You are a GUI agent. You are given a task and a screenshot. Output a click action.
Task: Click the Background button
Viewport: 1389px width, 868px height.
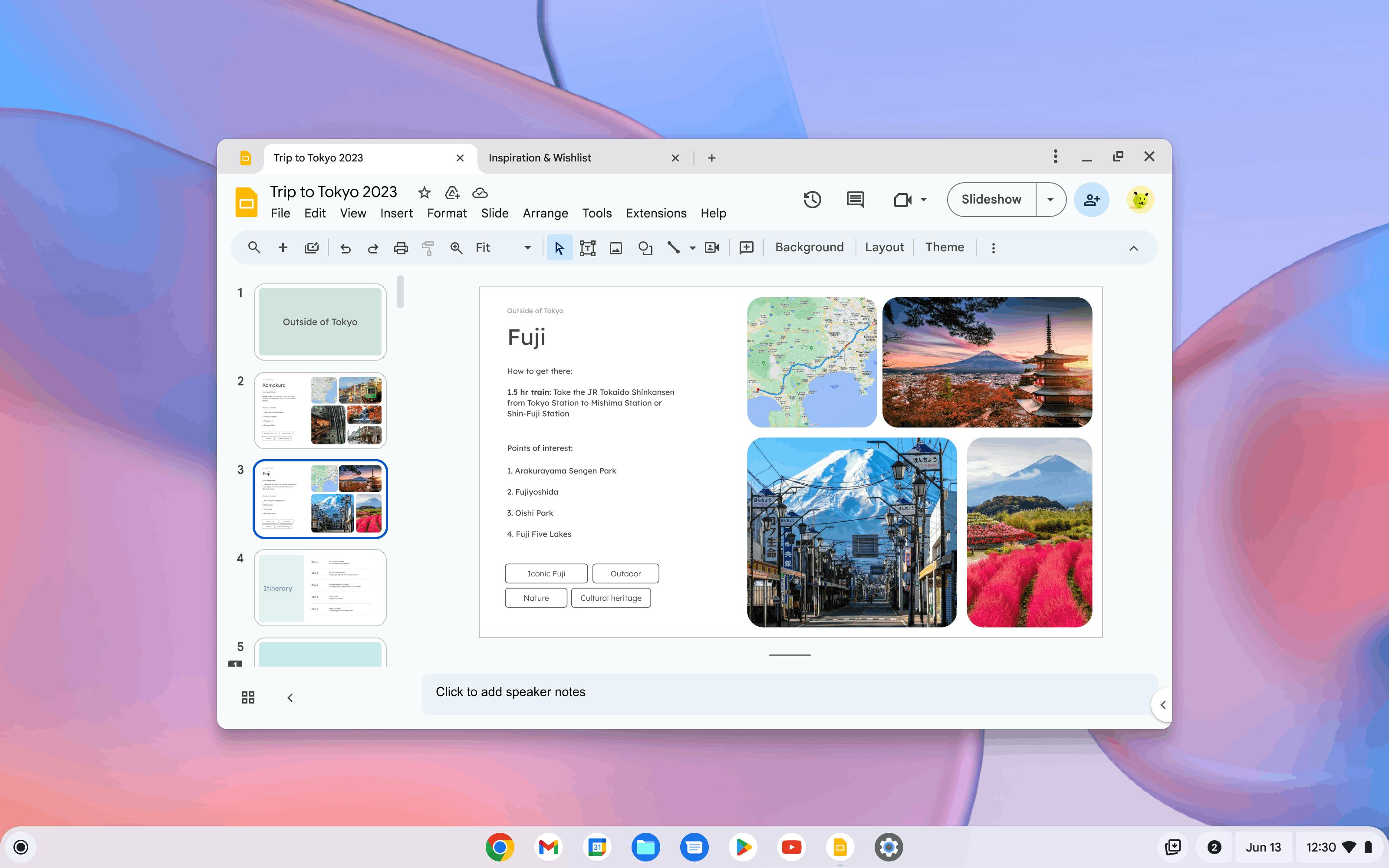click(809, 247)
